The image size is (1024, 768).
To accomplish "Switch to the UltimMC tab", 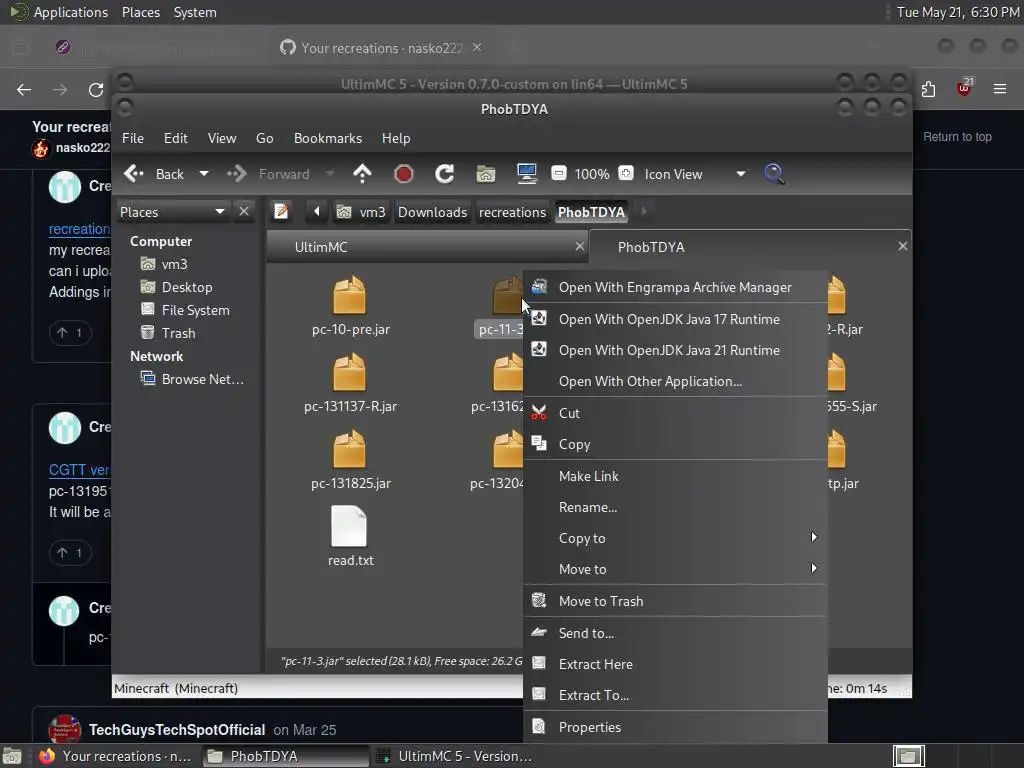I will [x=428, y=247].
